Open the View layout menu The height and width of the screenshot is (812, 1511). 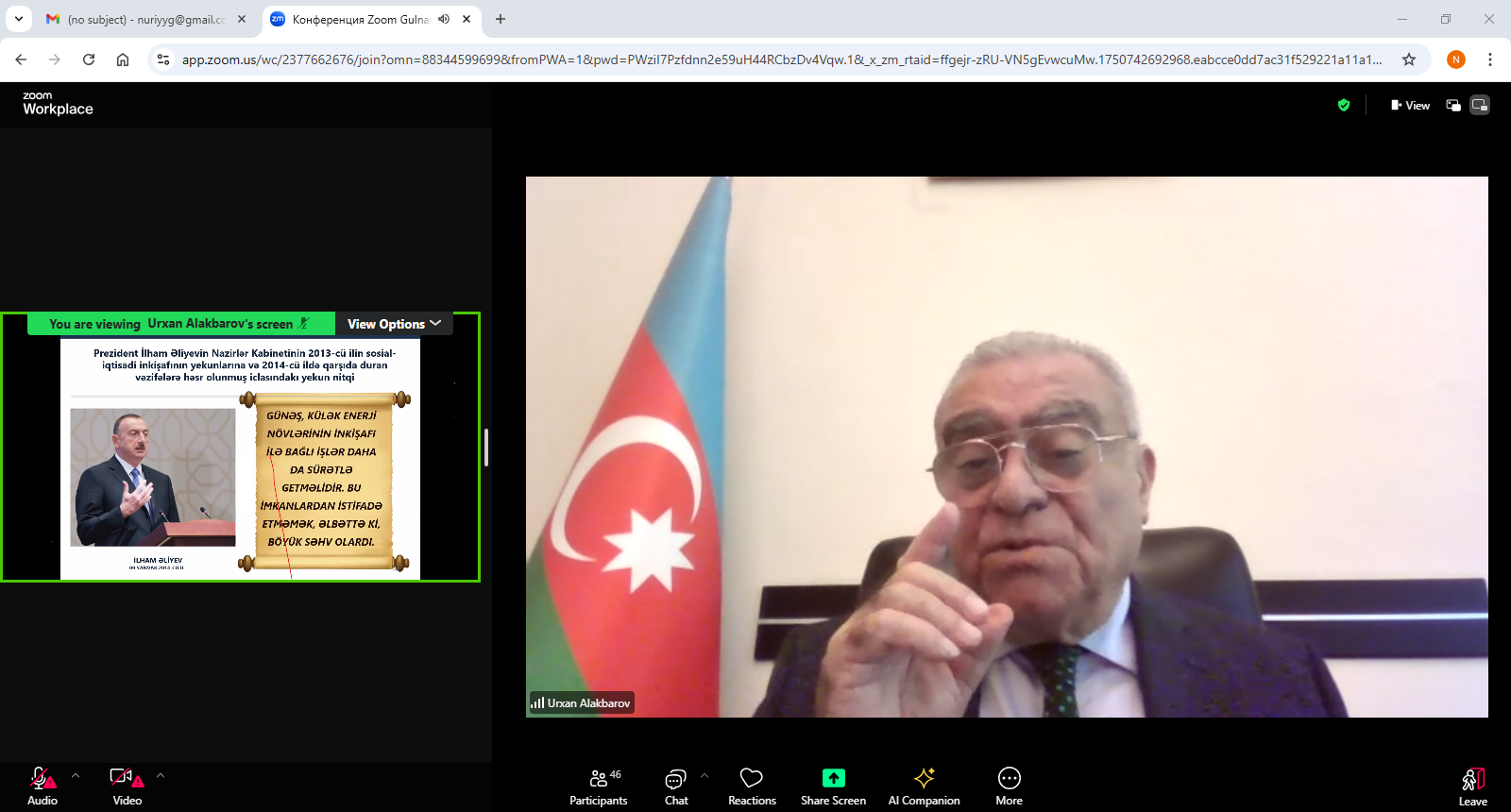coord(1410,105)
